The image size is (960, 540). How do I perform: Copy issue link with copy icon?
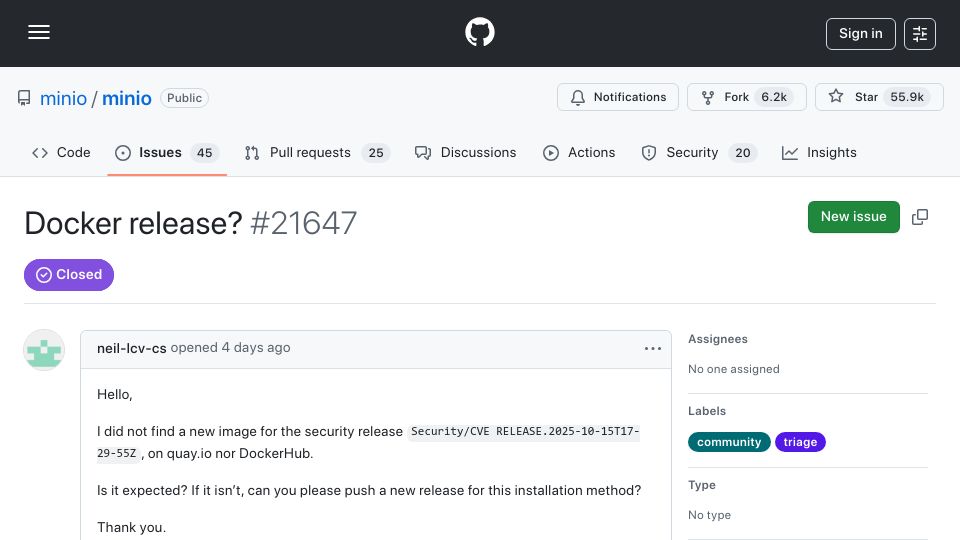920,217
